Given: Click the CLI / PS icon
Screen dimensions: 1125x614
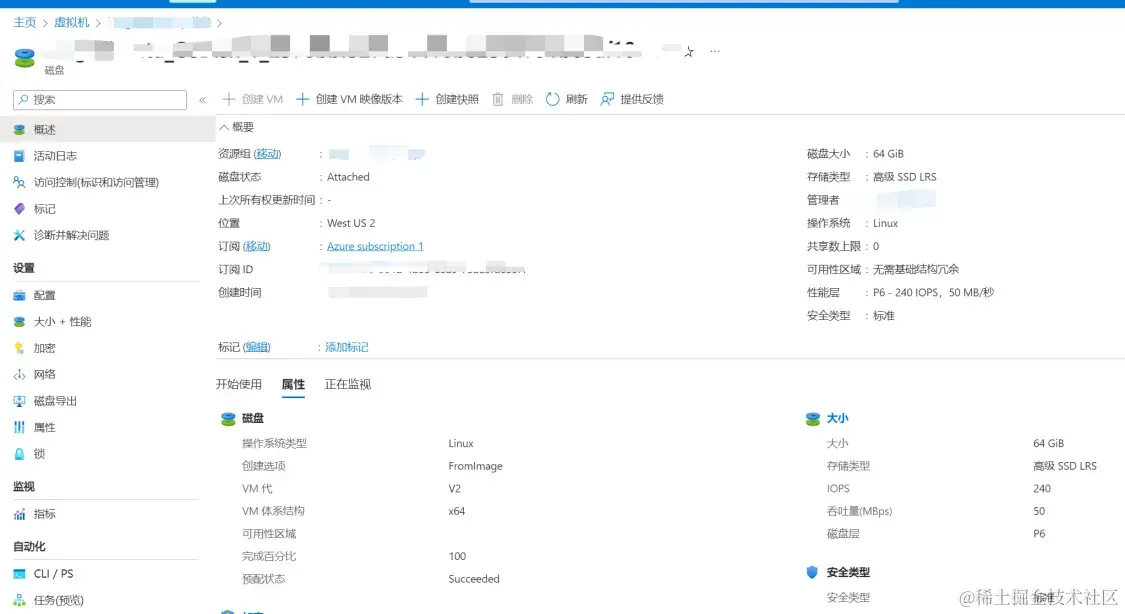Looking at the screenshot, I should tap(19, 574).
